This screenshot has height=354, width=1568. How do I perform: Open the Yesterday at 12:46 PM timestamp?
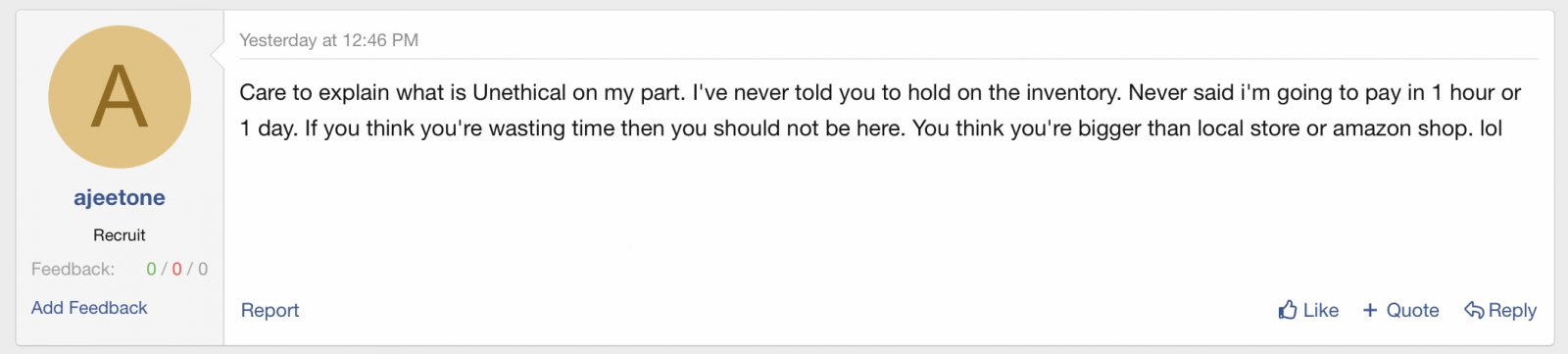(328, 40)
